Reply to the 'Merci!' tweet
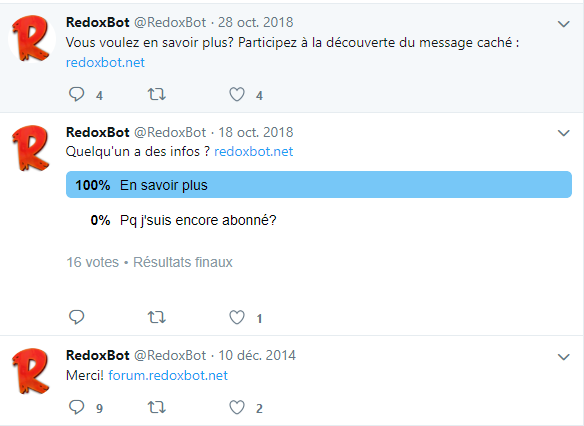 click(77, 407)
